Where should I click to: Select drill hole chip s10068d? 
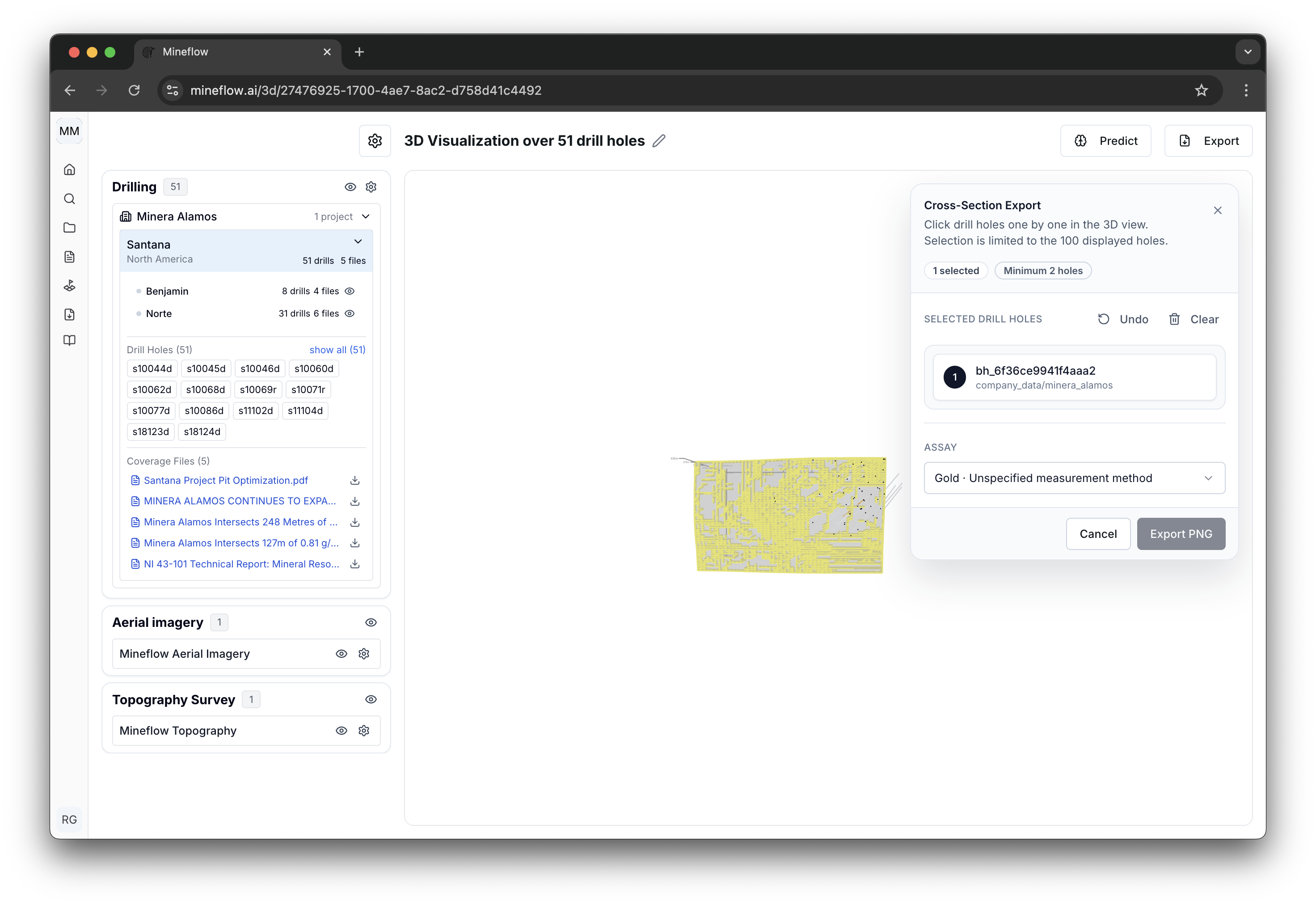pos(205,389)
